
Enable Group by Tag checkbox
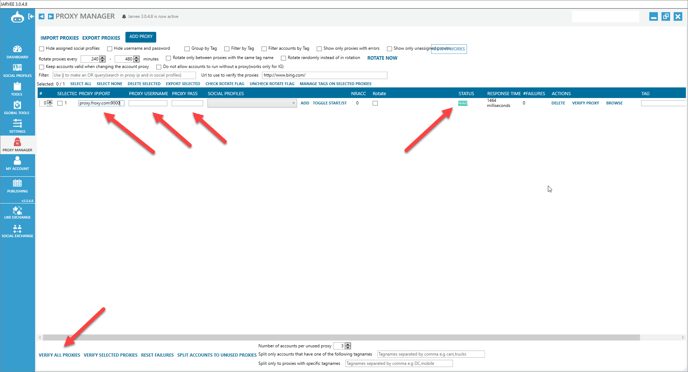point(187,49)
